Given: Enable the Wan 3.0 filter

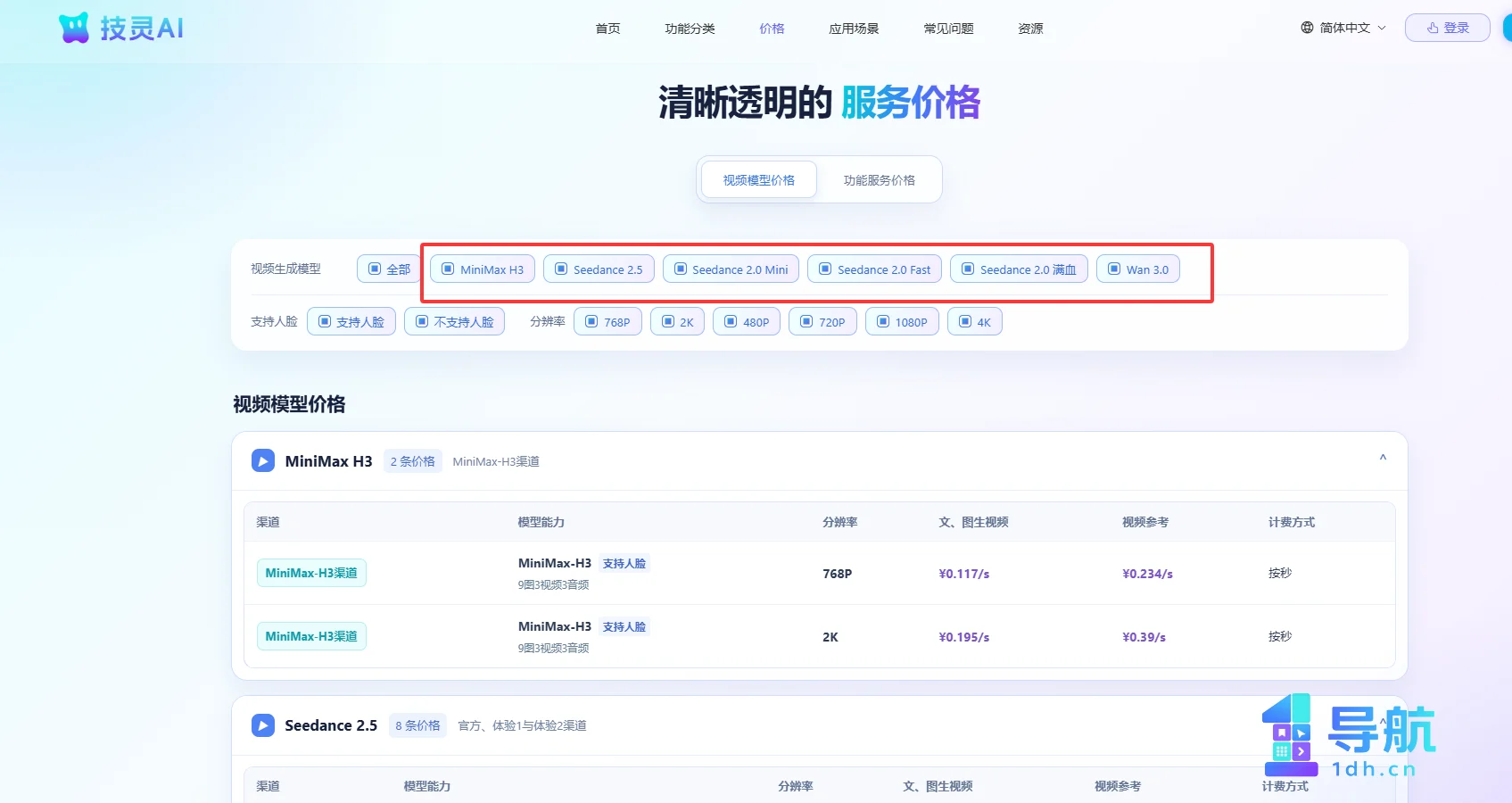Looking at the screenshot, I should click(1138, 269).
